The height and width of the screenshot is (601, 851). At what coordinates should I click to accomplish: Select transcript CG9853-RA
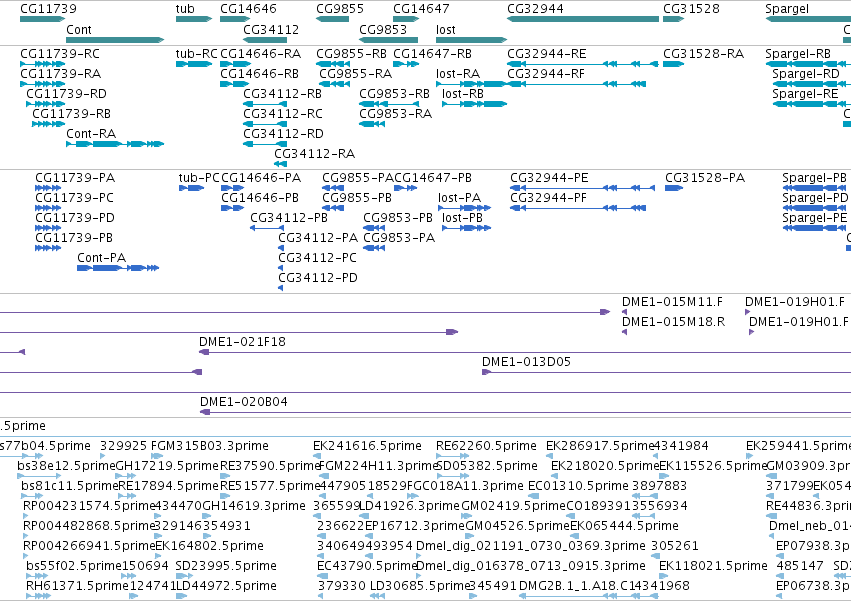pos(396,114)
